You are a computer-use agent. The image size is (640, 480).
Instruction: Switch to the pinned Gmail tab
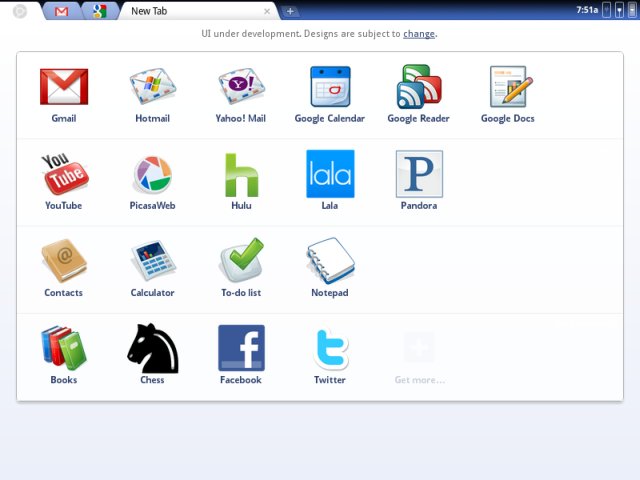click(x=62, y=11)
